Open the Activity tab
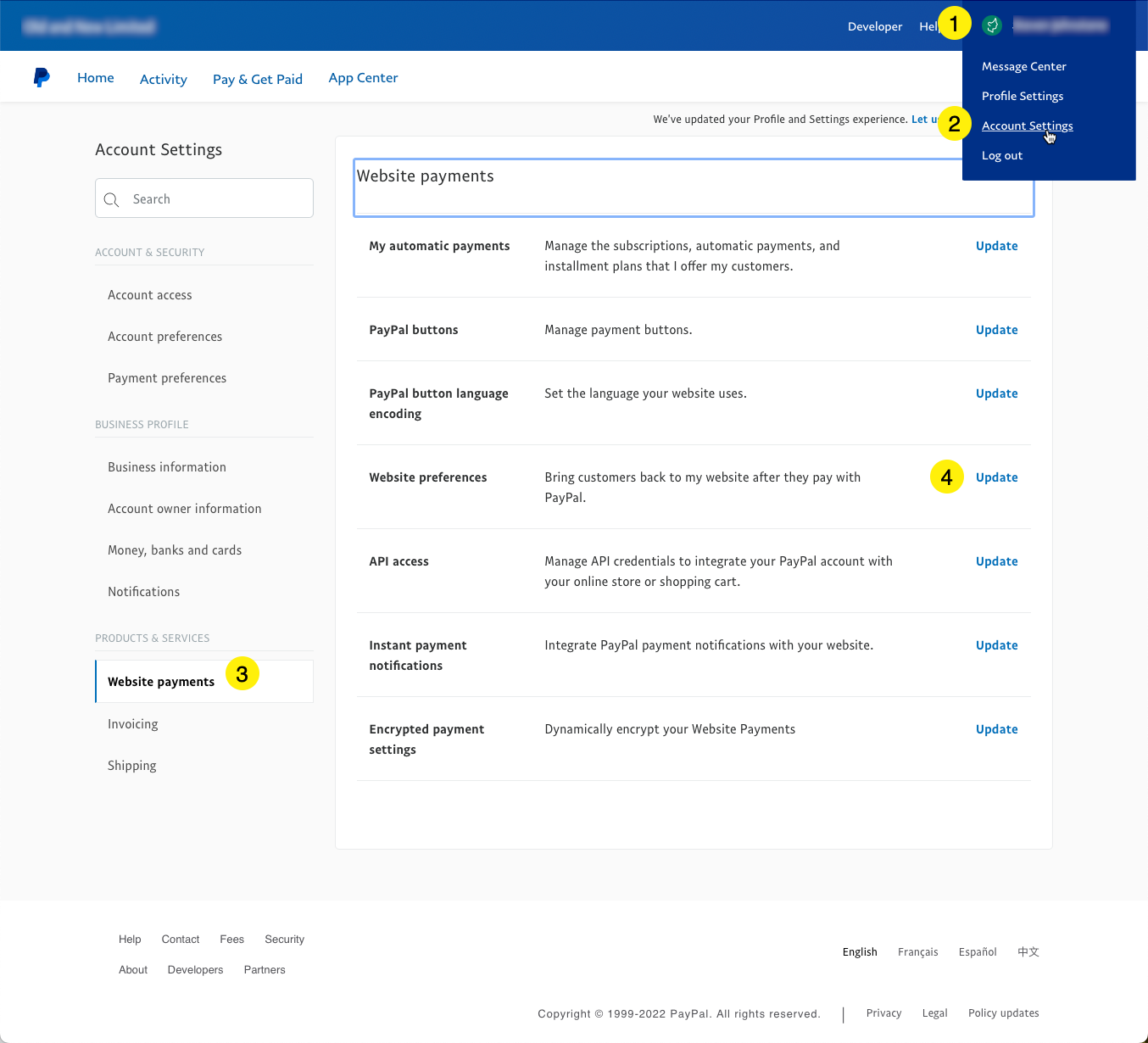 tap(164, 79)
